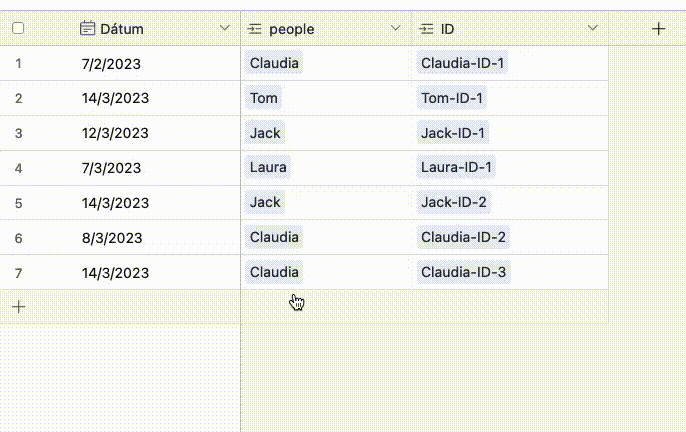Click the lookup icon beside people header
The height and width of the screenshot is (432, 686).
(x=254, y=29)
